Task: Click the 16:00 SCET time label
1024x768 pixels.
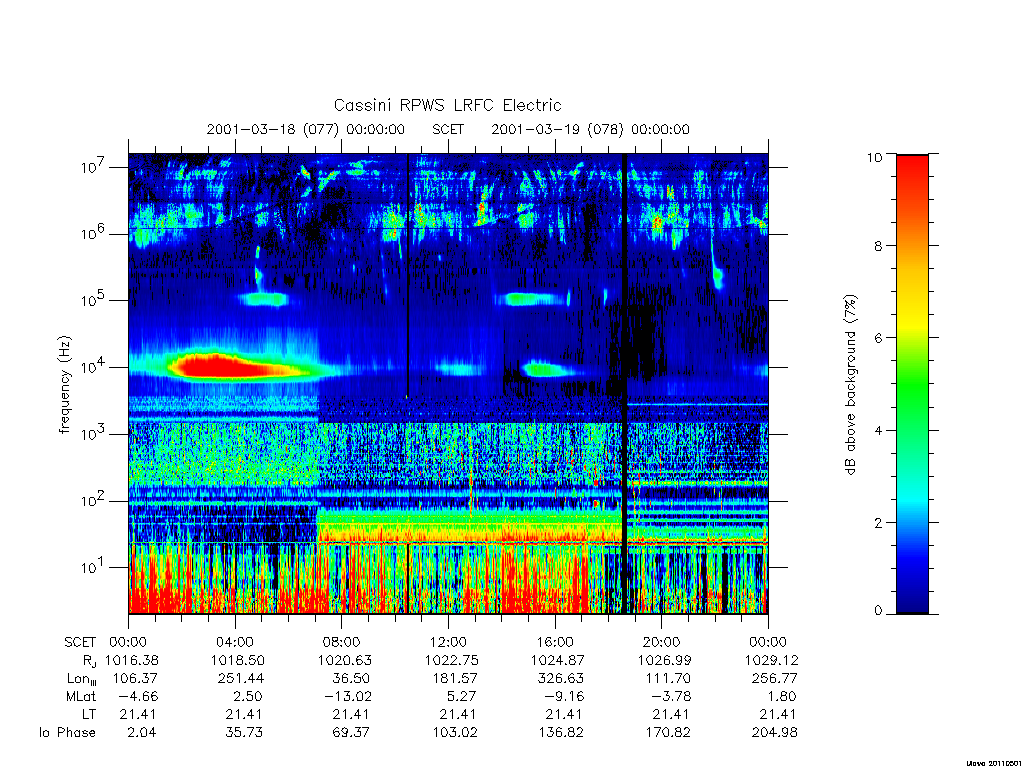Action: pos(554,642)
